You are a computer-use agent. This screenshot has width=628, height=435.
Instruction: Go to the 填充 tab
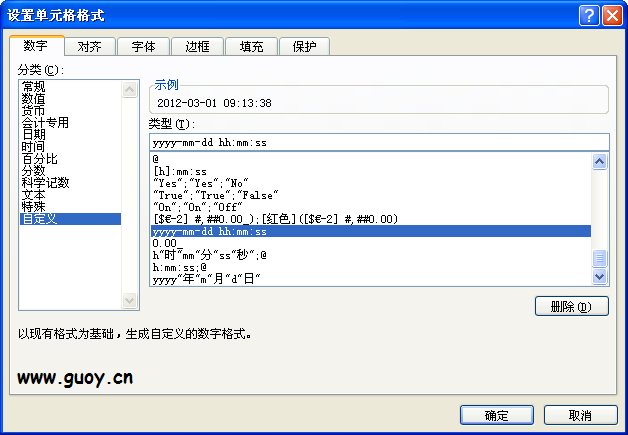pos(252,46)
